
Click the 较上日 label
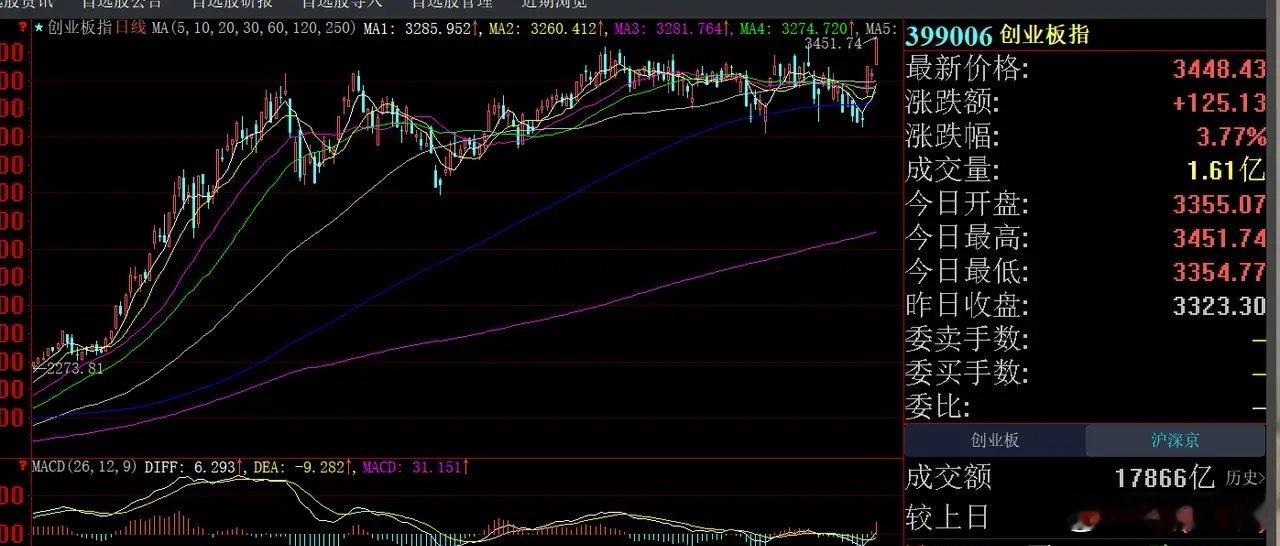coord(947,516)
